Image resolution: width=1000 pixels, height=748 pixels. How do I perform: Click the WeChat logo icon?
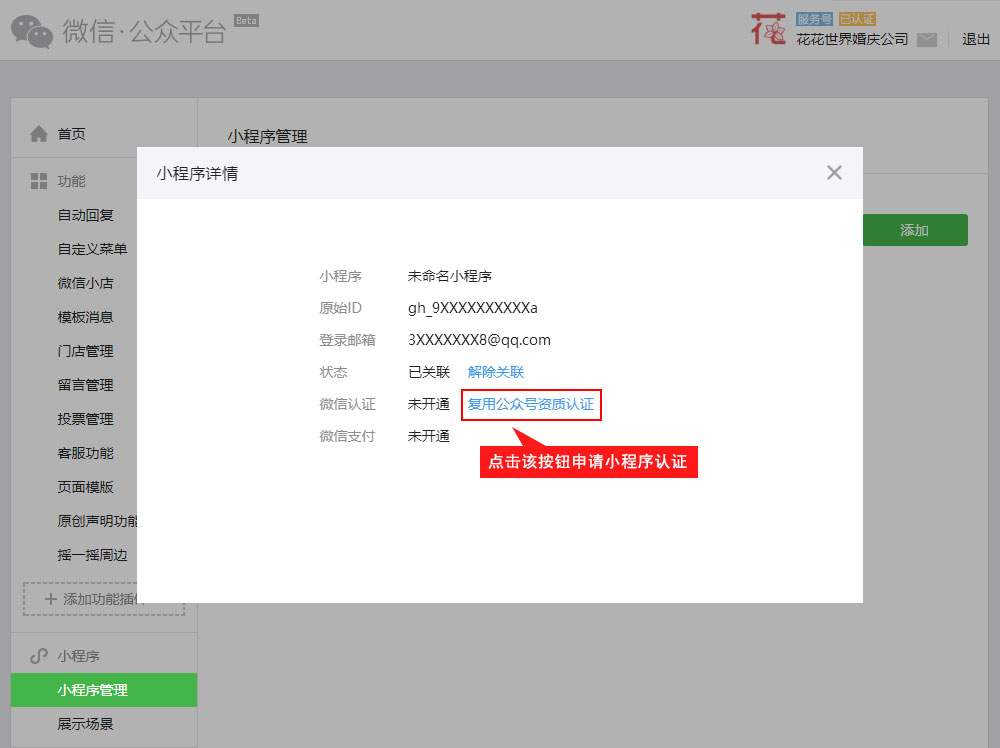coord(32,31)
